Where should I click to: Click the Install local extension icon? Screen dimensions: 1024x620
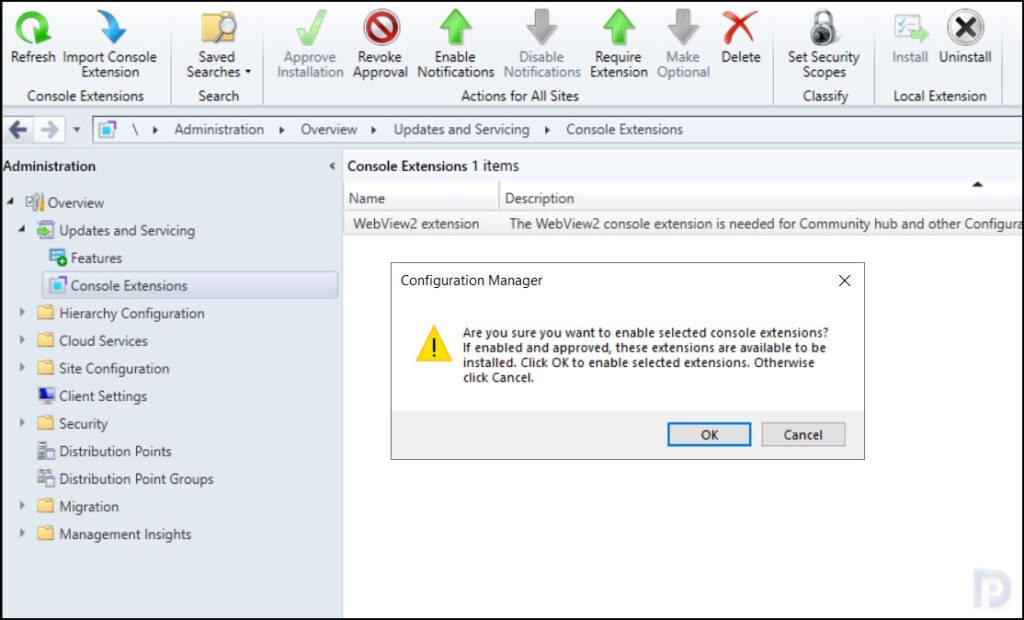tap(910, 28)
